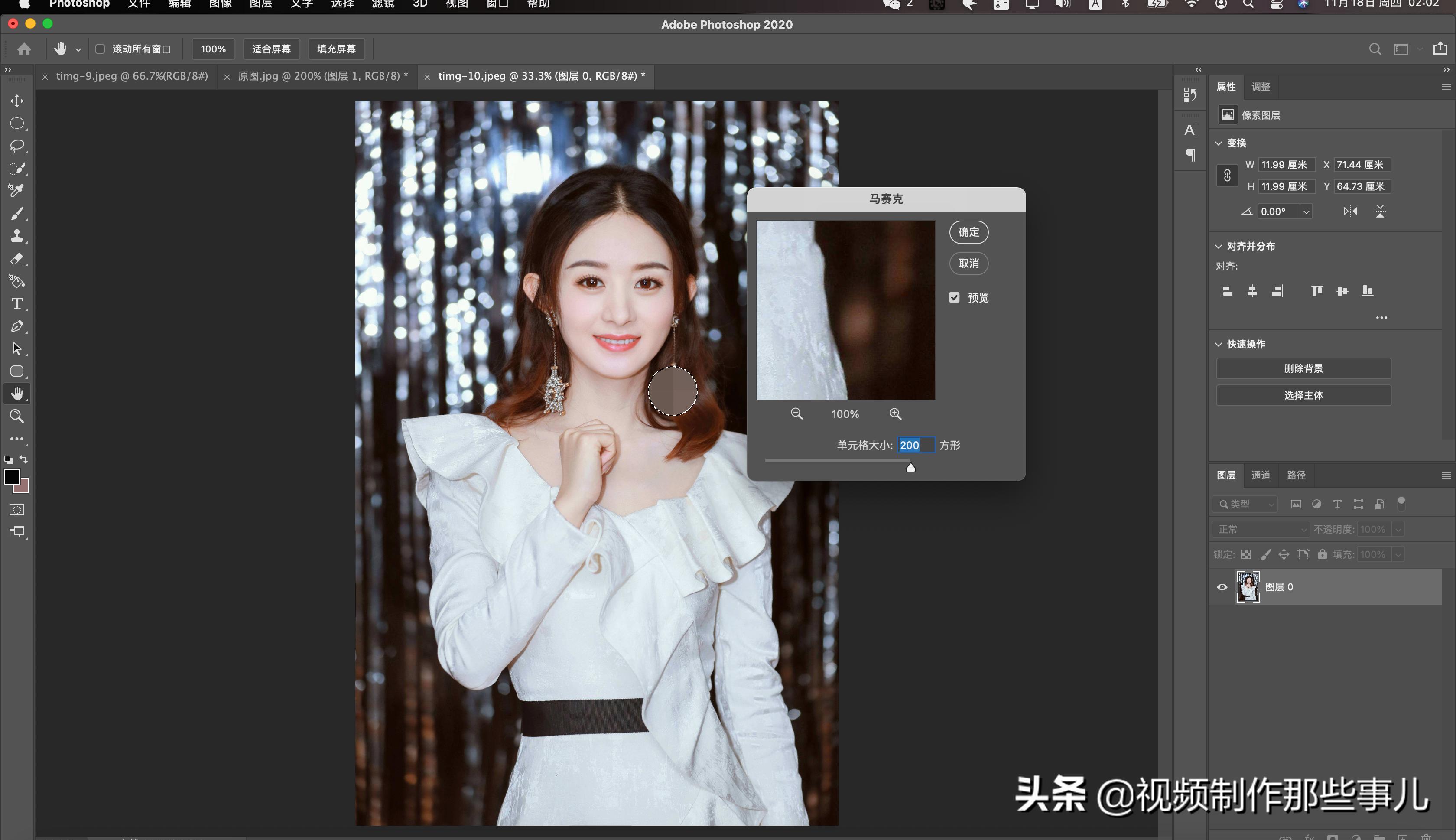Click the 选择主体 button
Viewport: 1456px width, 840px height.
tap(1303, 395)
